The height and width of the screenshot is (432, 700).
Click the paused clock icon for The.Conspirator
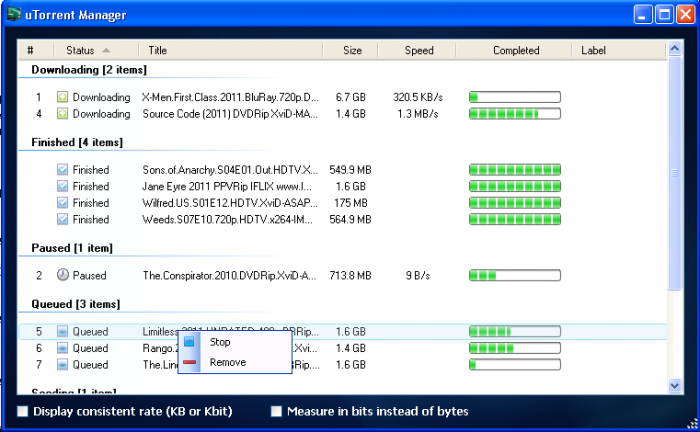click(62, 275)
